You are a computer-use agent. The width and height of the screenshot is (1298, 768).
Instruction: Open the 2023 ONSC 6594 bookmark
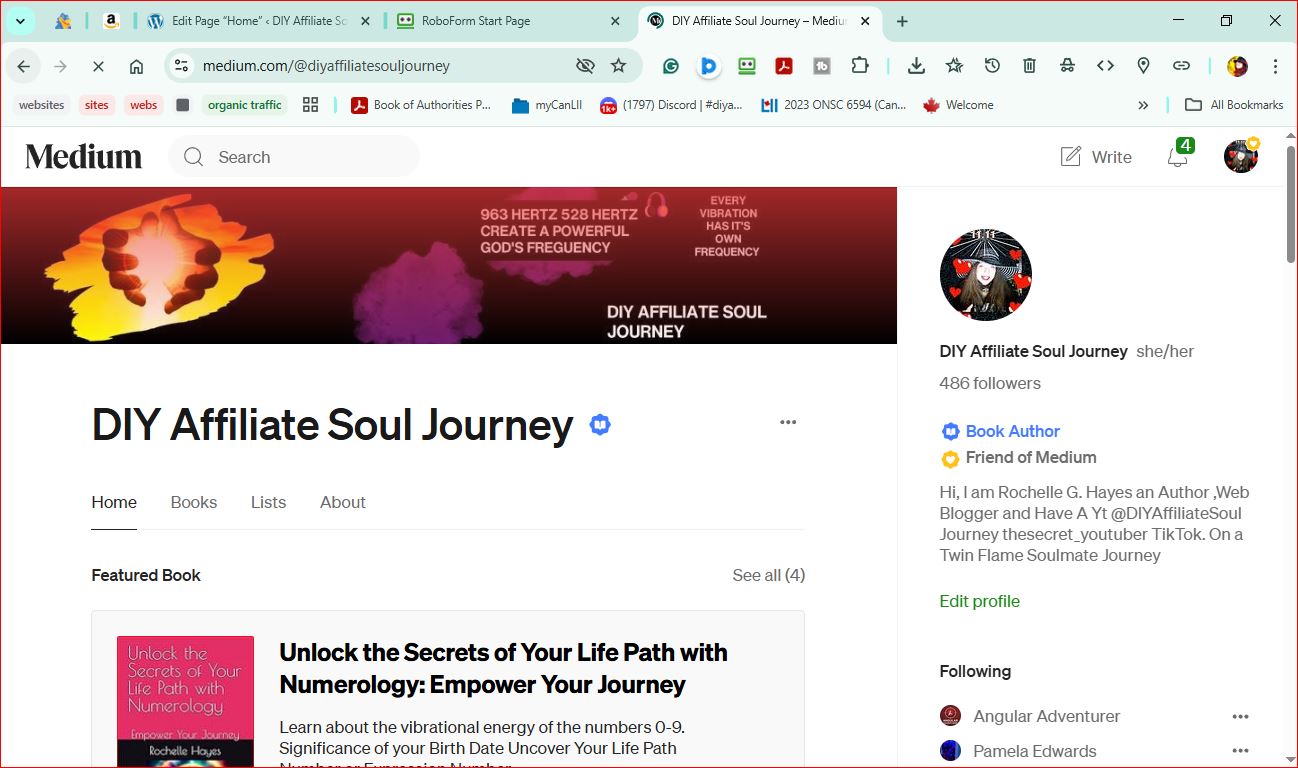833,105
